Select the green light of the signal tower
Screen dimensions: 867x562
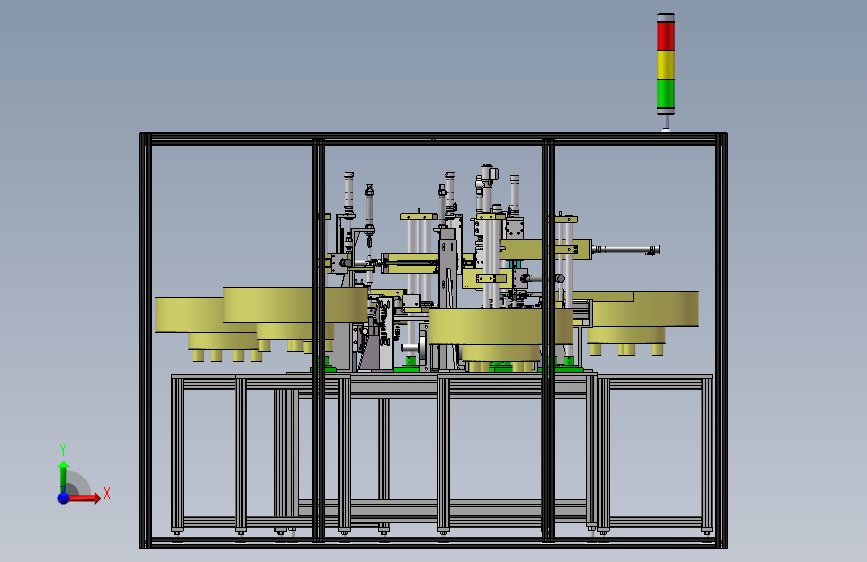click(x=666, y=94)
